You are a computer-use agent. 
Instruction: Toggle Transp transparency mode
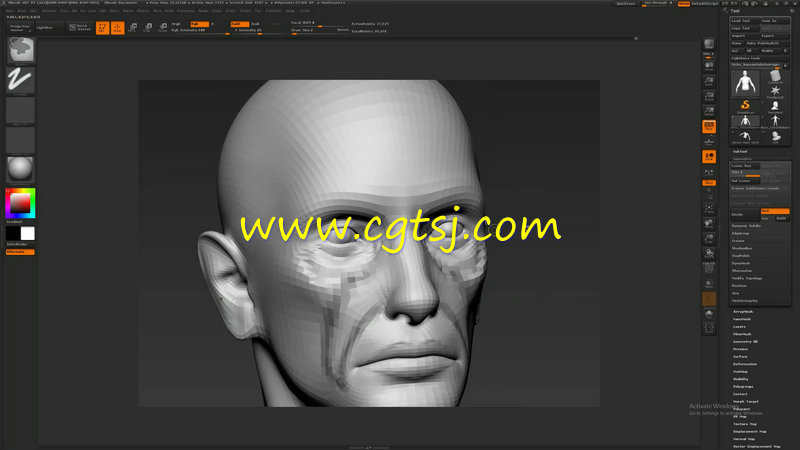click(x=709, y=284)
